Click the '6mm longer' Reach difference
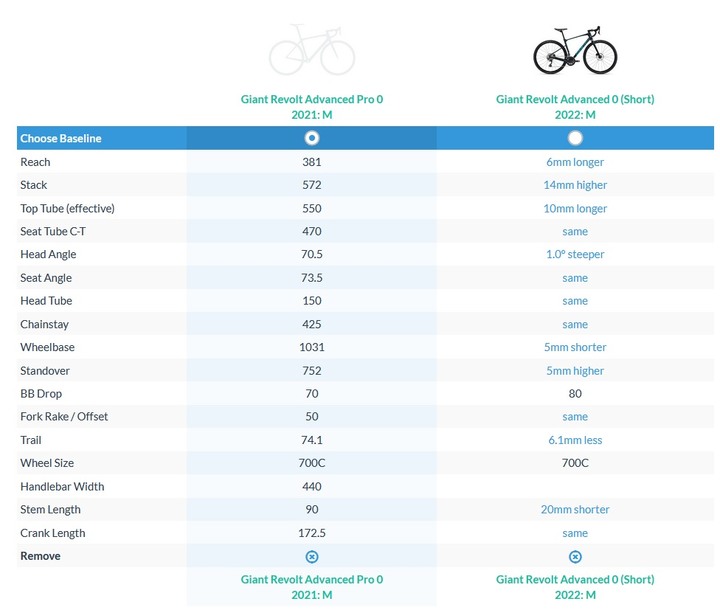The height and width of the screenshot is (610, 720). tap(575, 162)
